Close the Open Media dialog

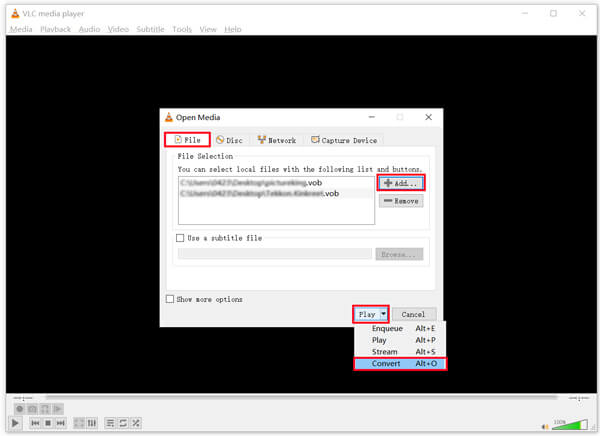click(x=429, y=117)
